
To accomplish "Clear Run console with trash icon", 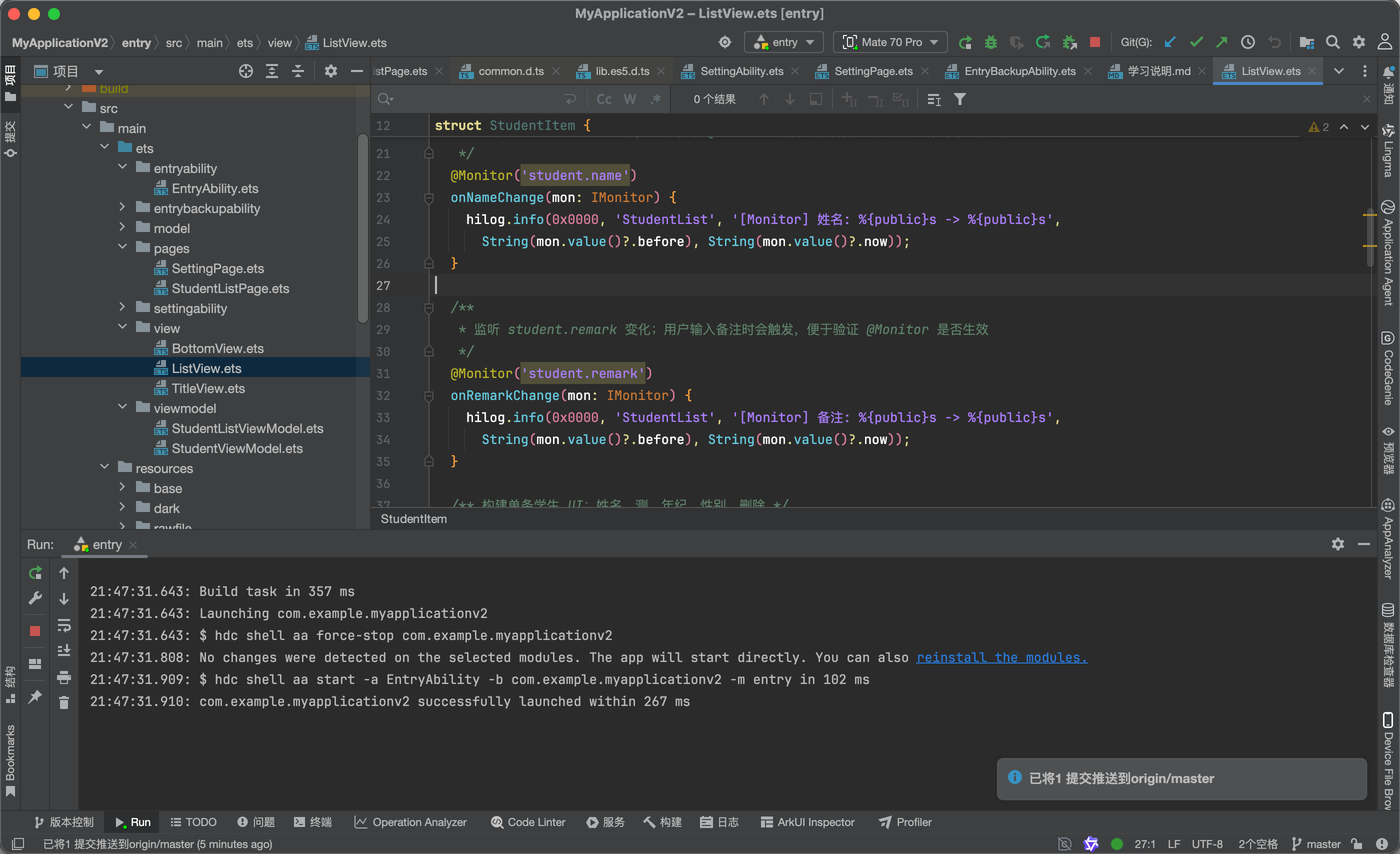I will click(63, 703).
